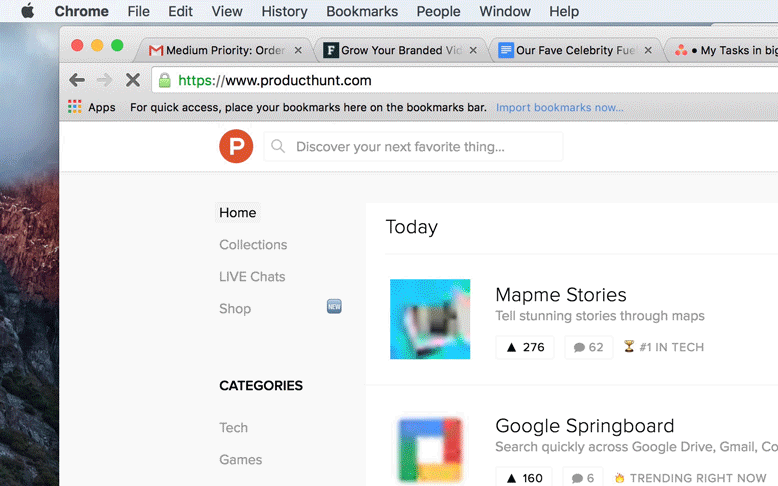
Task: Close the Our Fave Celebrity tab
Action: pos(648,50)
